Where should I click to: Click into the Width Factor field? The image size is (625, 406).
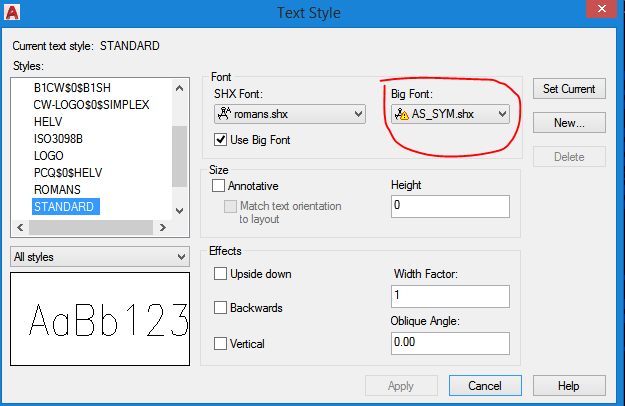click(x=450, y=297)
